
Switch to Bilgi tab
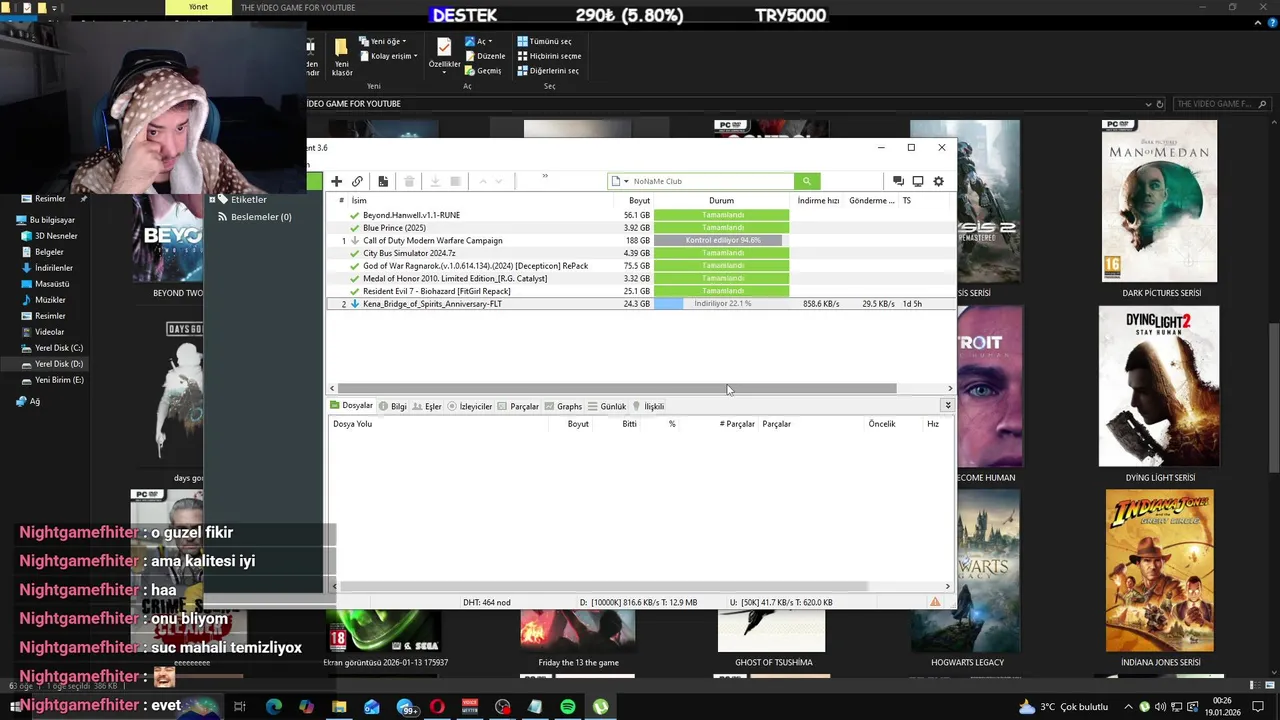pyautogui.click(x=393, y=406)
